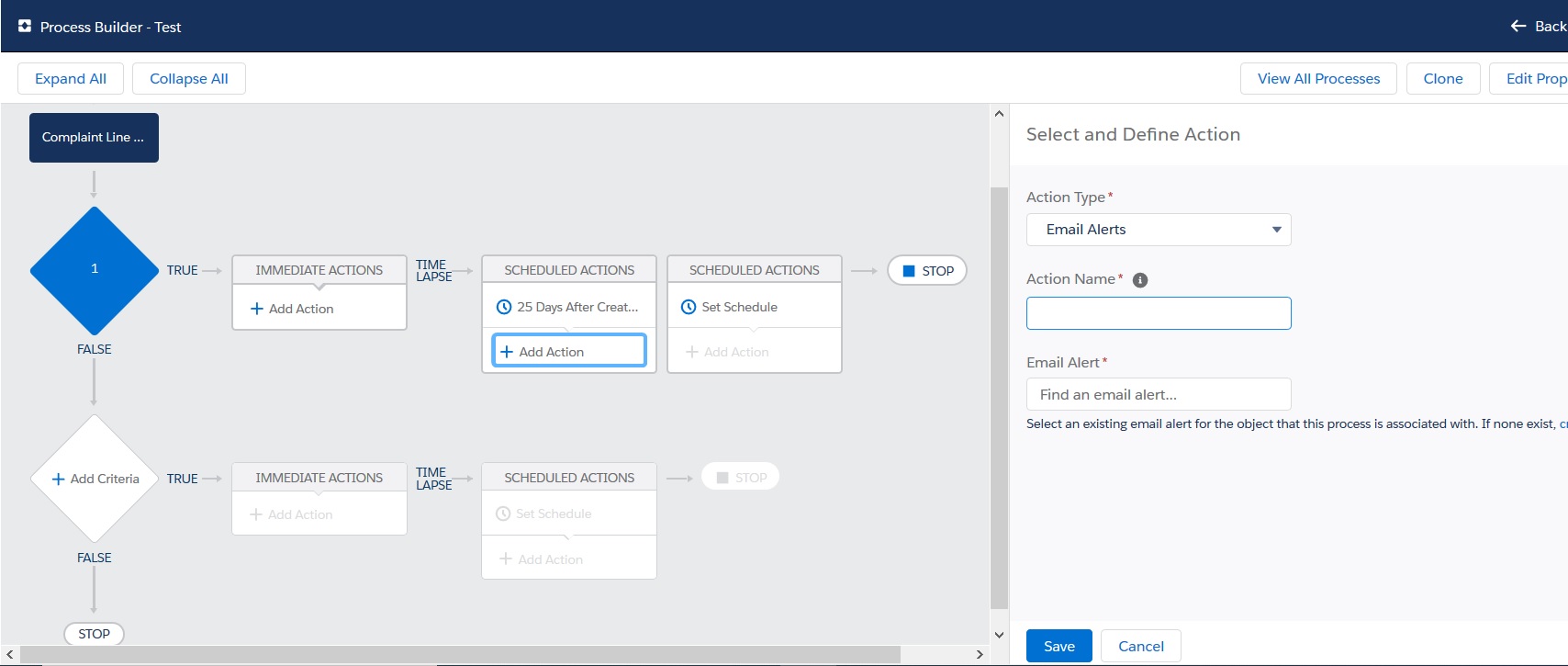Click plus icon in first Immediate Actions
Viewport: 1568px width, 666px height.
click(257, 310)
